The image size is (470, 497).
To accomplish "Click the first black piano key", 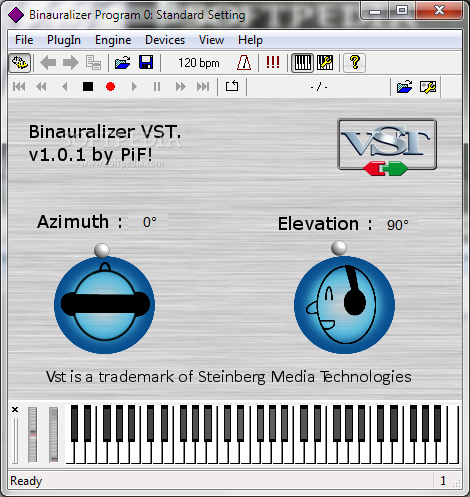I will pos(74,423).
